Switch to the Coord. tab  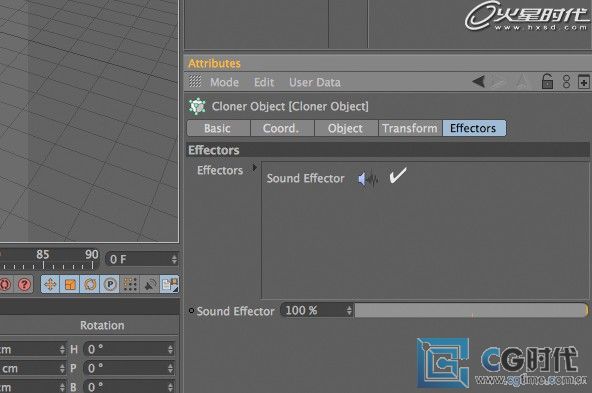pyautogui.click(x=282, y=128)
